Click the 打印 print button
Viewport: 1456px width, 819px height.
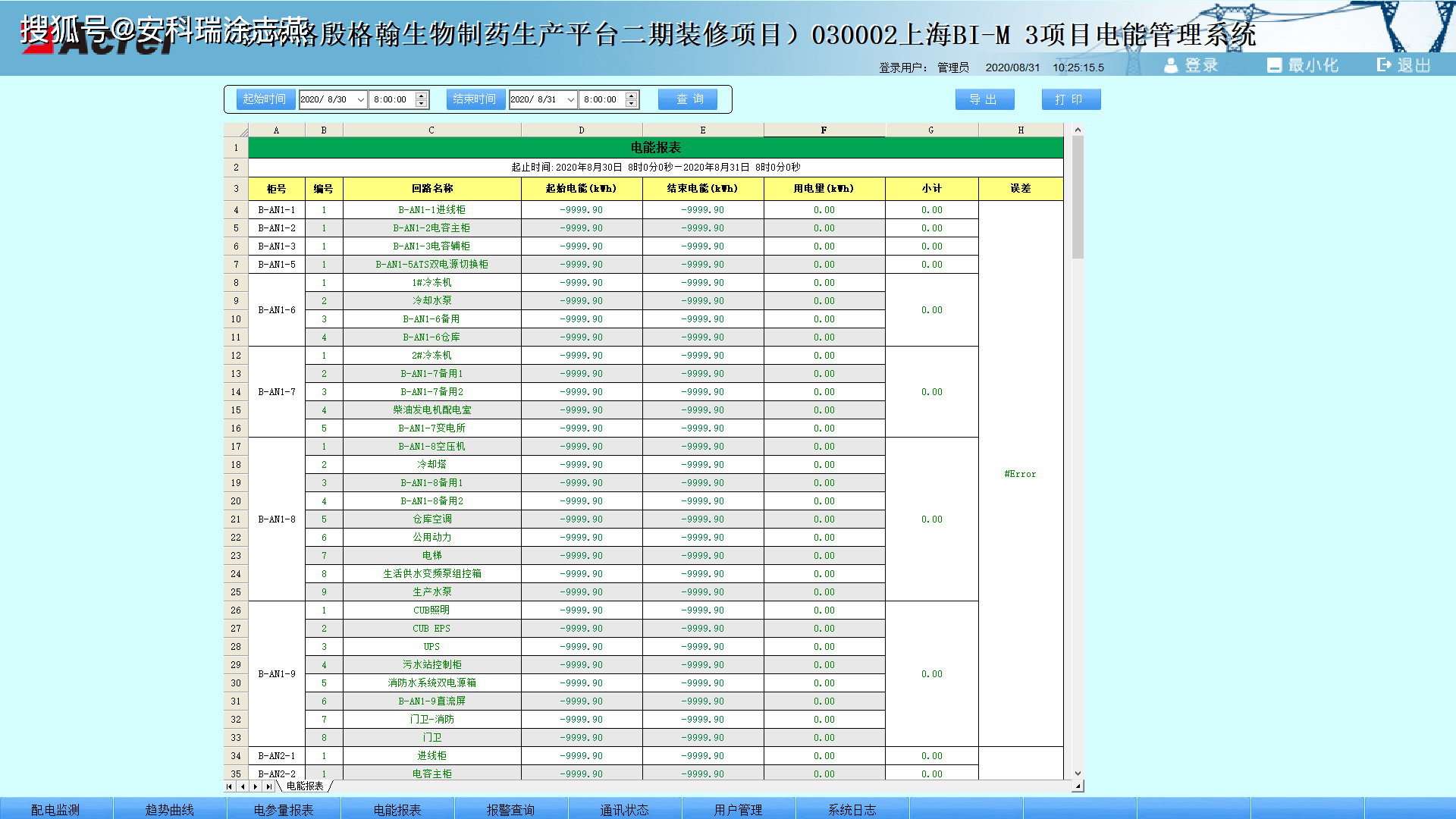click(x=1071, y=99)
